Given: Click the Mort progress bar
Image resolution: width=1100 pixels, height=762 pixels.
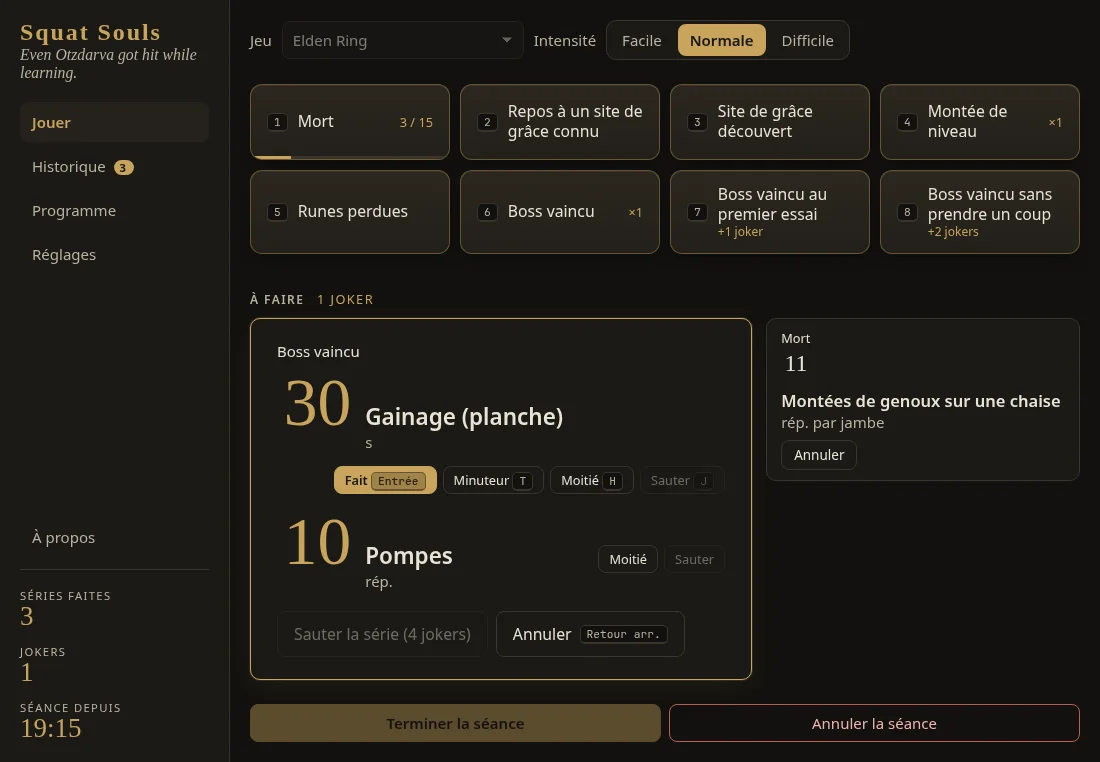Looking at the screenshot, I should [350, 157].
